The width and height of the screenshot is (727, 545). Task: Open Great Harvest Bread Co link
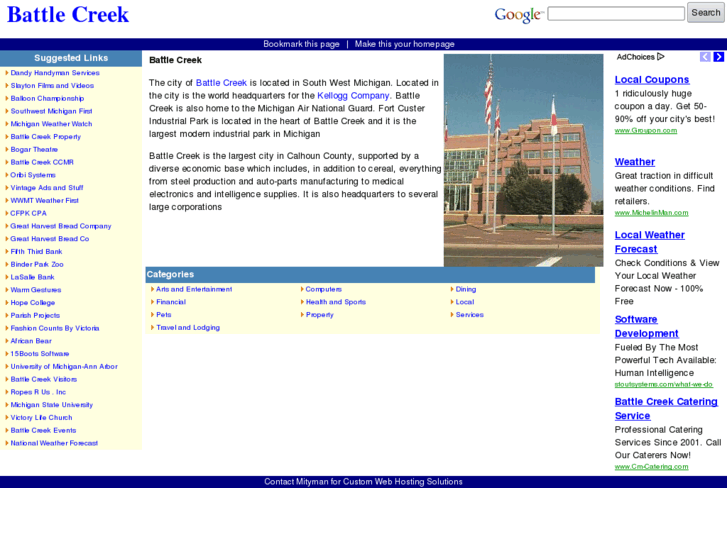pyautogui.click(x=50, y=239)
